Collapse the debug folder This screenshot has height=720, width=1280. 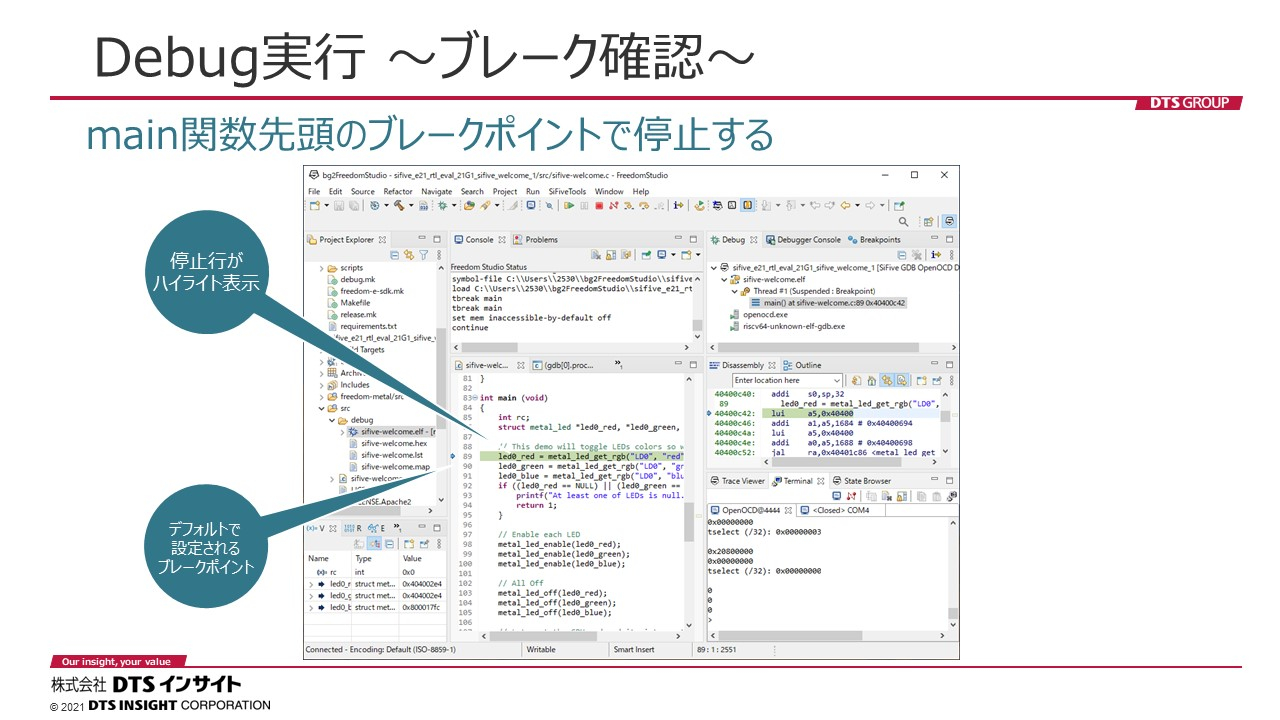(331, 421)
